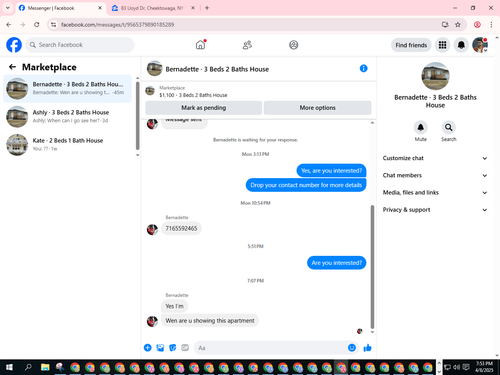Open Bernadette conversation in the list
The width and height of the screenshot is (500, 375).
[x=67, y=88]
